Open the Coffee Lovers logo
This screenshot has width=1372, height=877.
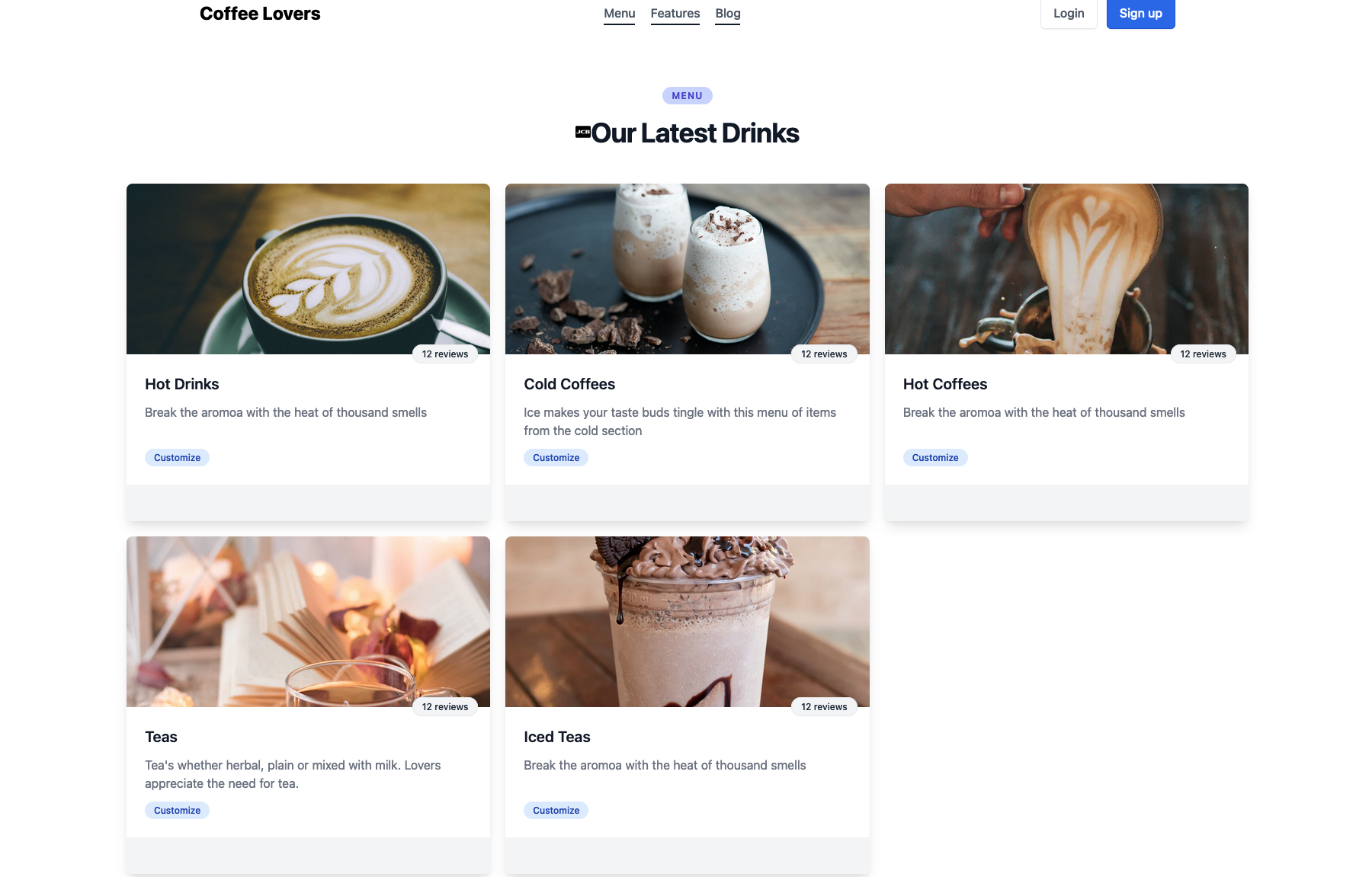click(260, 13)
